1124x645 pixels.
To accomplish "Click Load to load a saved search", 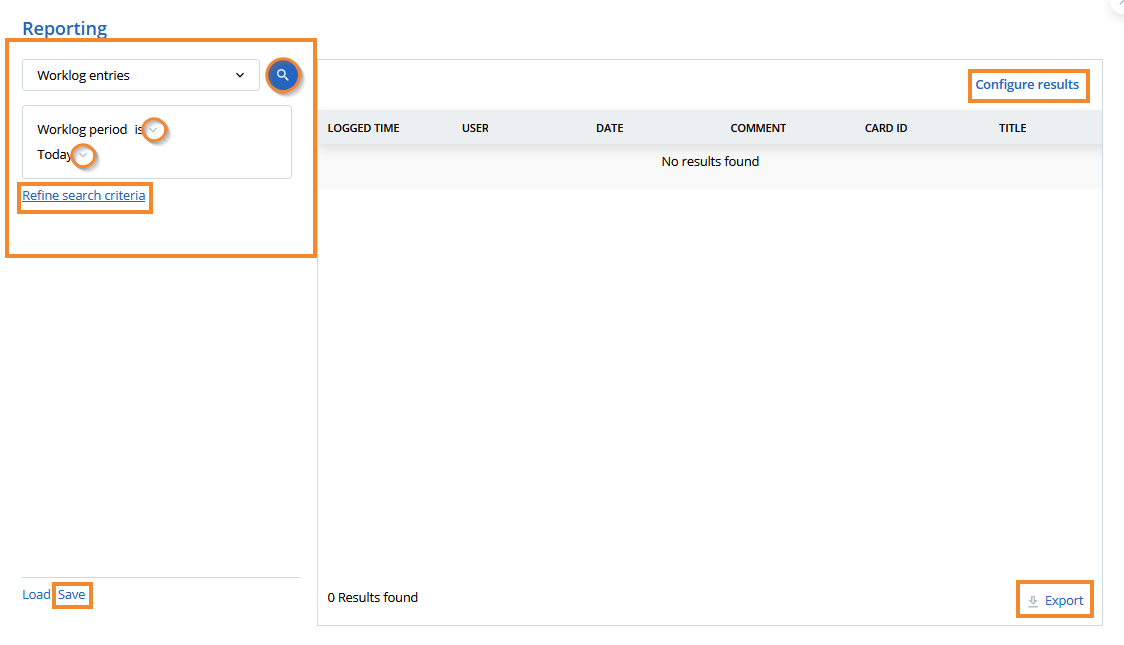I will [x=35, y=594].
